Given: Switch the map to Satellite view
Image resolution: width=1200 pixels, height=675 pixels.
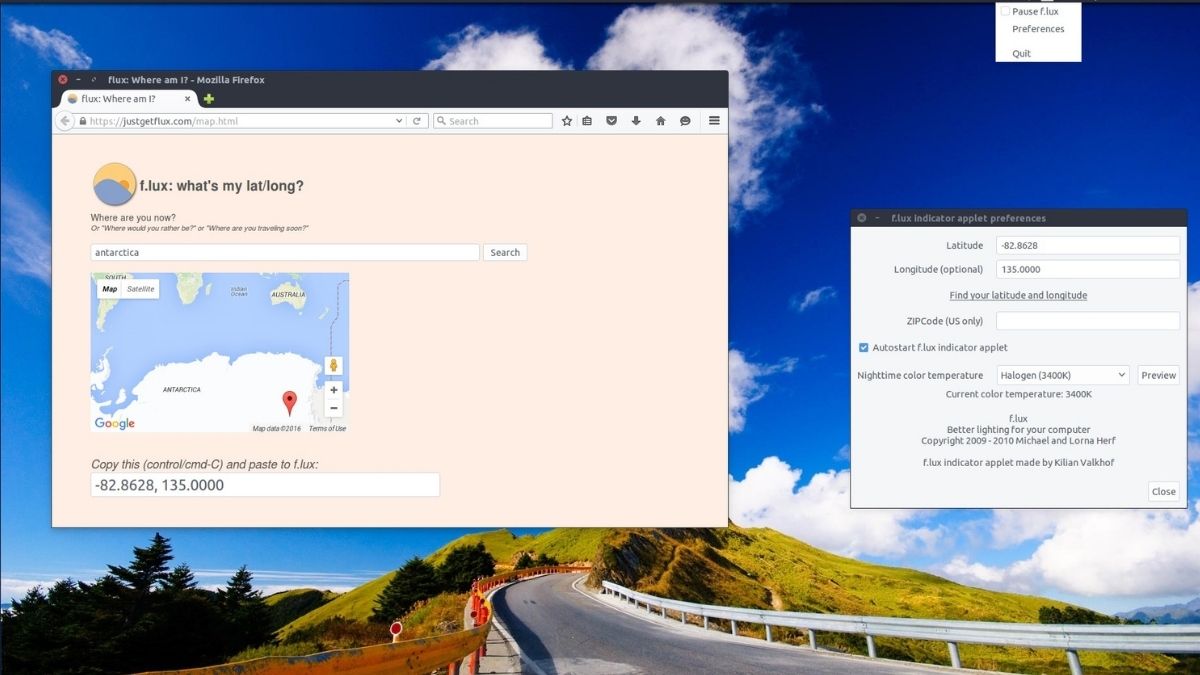Looking at the screenshot, I should coord(141,289).
